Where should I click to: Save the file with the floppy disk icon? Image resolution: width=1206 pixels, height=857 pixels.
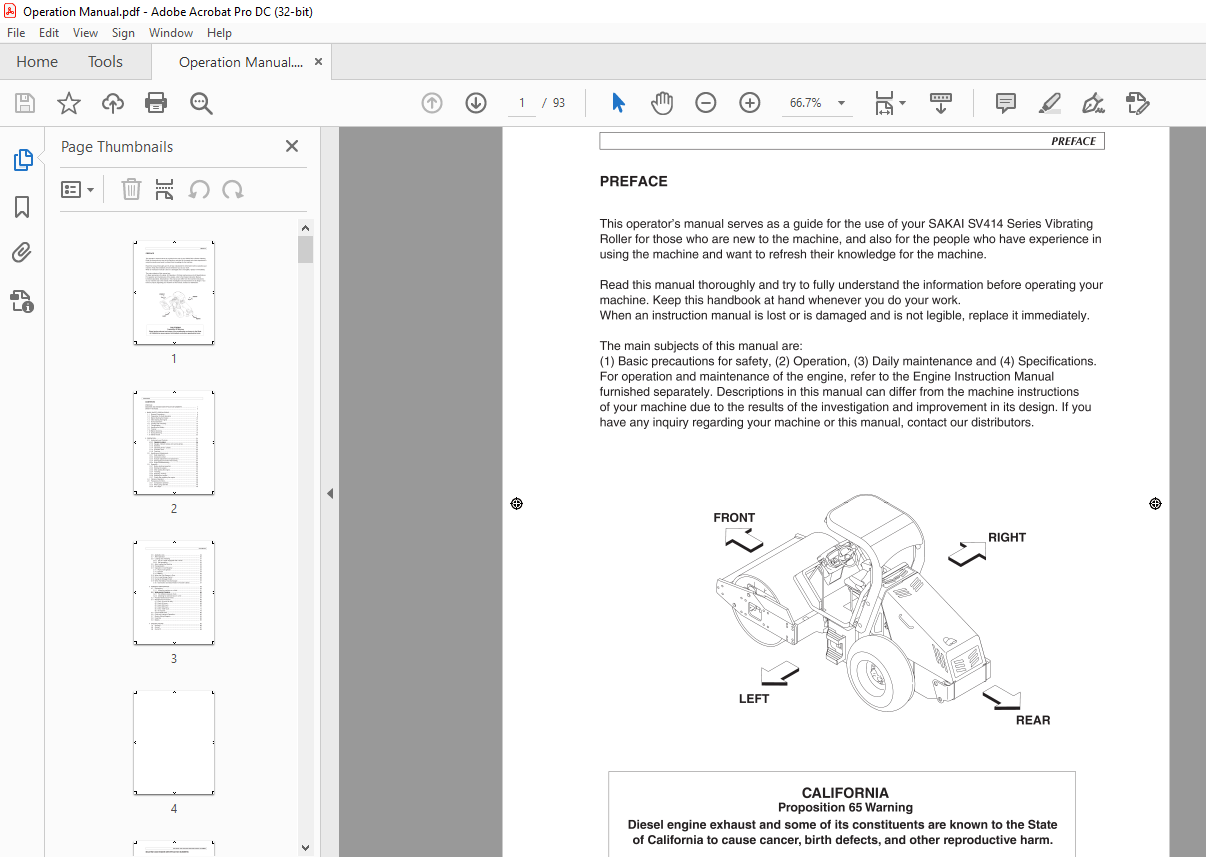click(25, 103)
